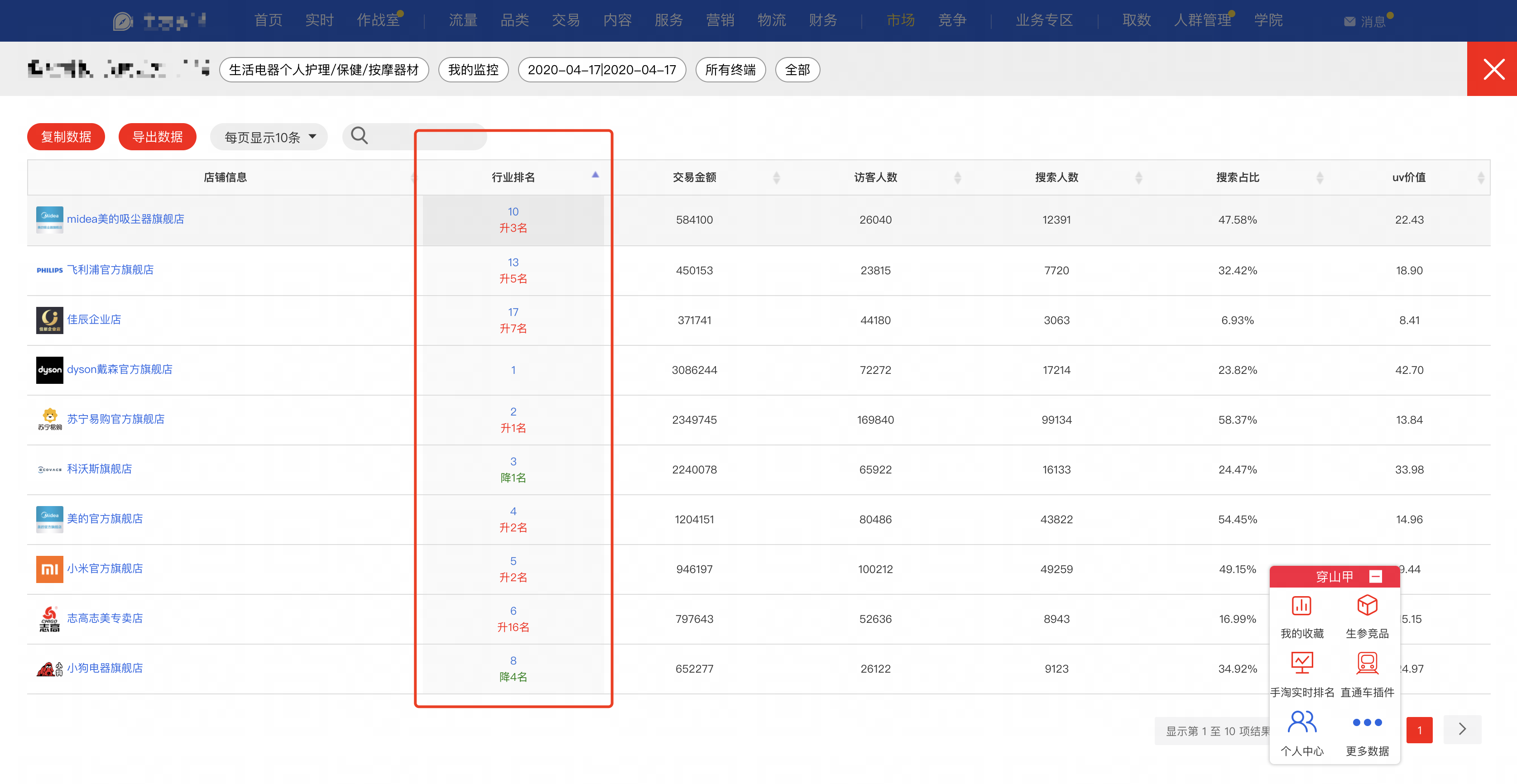
Task: Click the search magnifier icon
Action: tap(359, 136)
